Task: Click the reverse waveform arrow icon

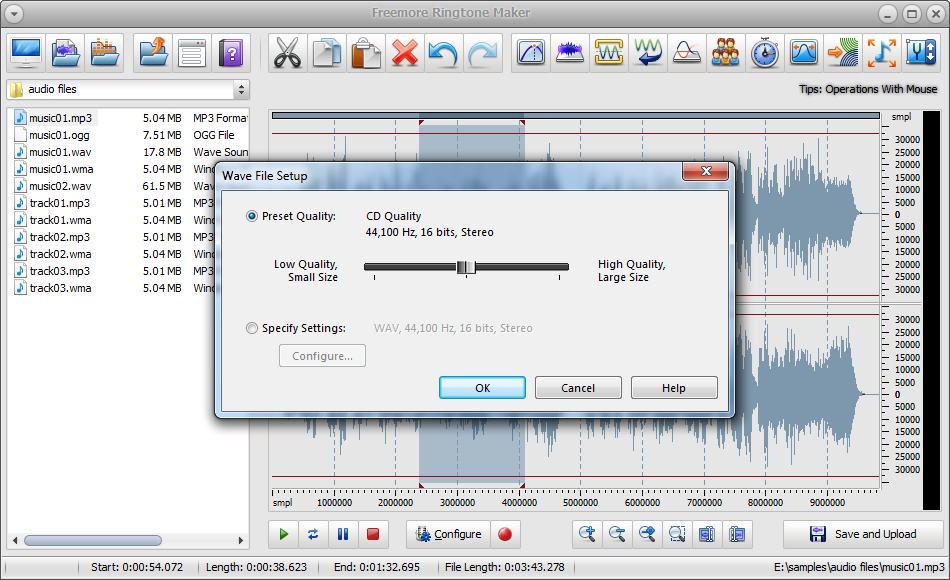Action: coord(648,53)
